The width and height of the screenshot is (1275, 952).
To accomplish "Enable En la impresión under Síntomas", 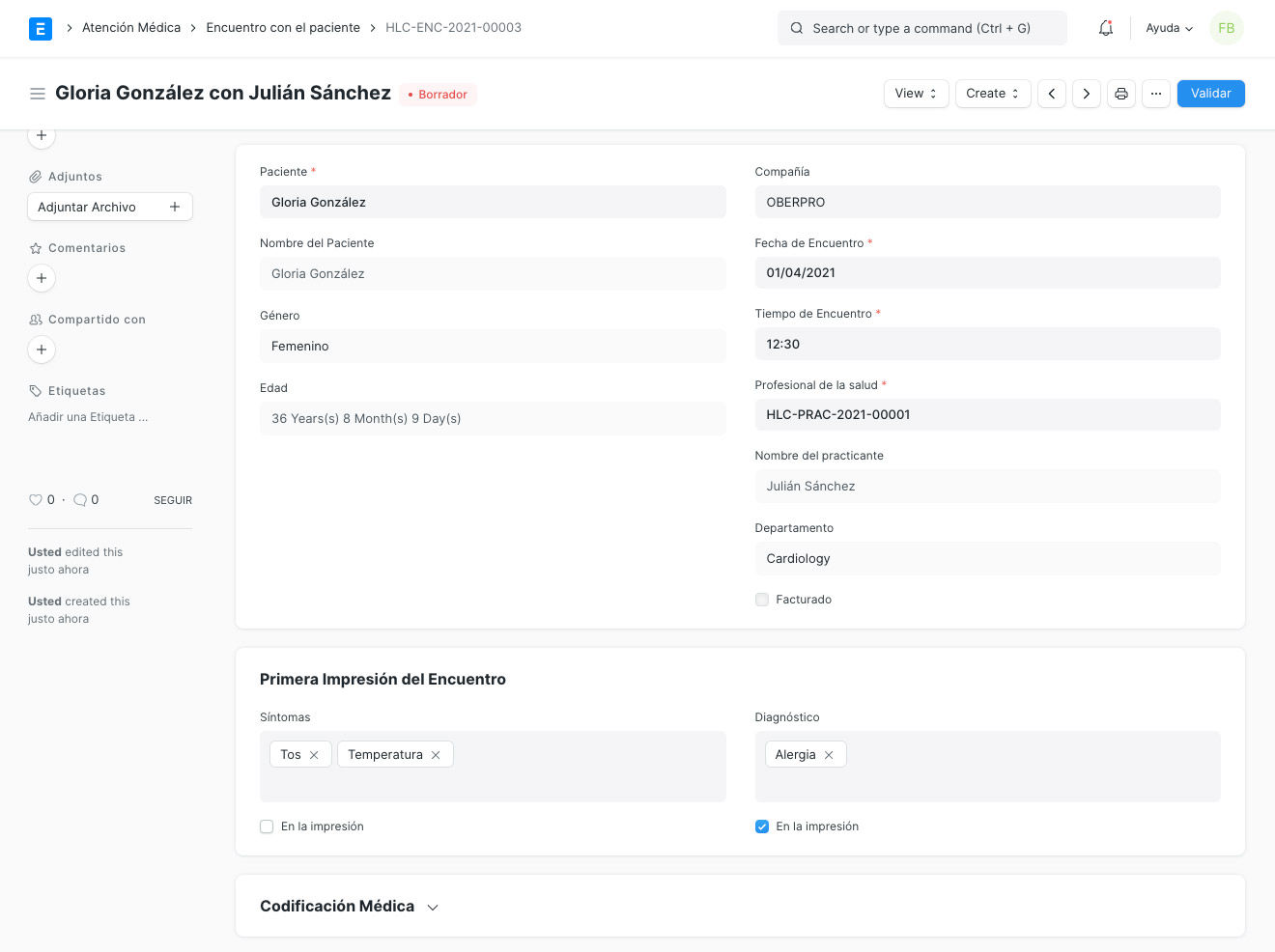I will click(x=267, y=826).
